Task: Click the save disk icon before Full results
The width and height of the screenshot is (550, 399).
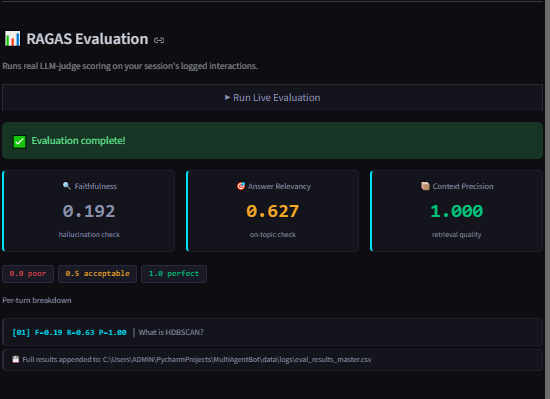Action: click(x=15, y=359)
